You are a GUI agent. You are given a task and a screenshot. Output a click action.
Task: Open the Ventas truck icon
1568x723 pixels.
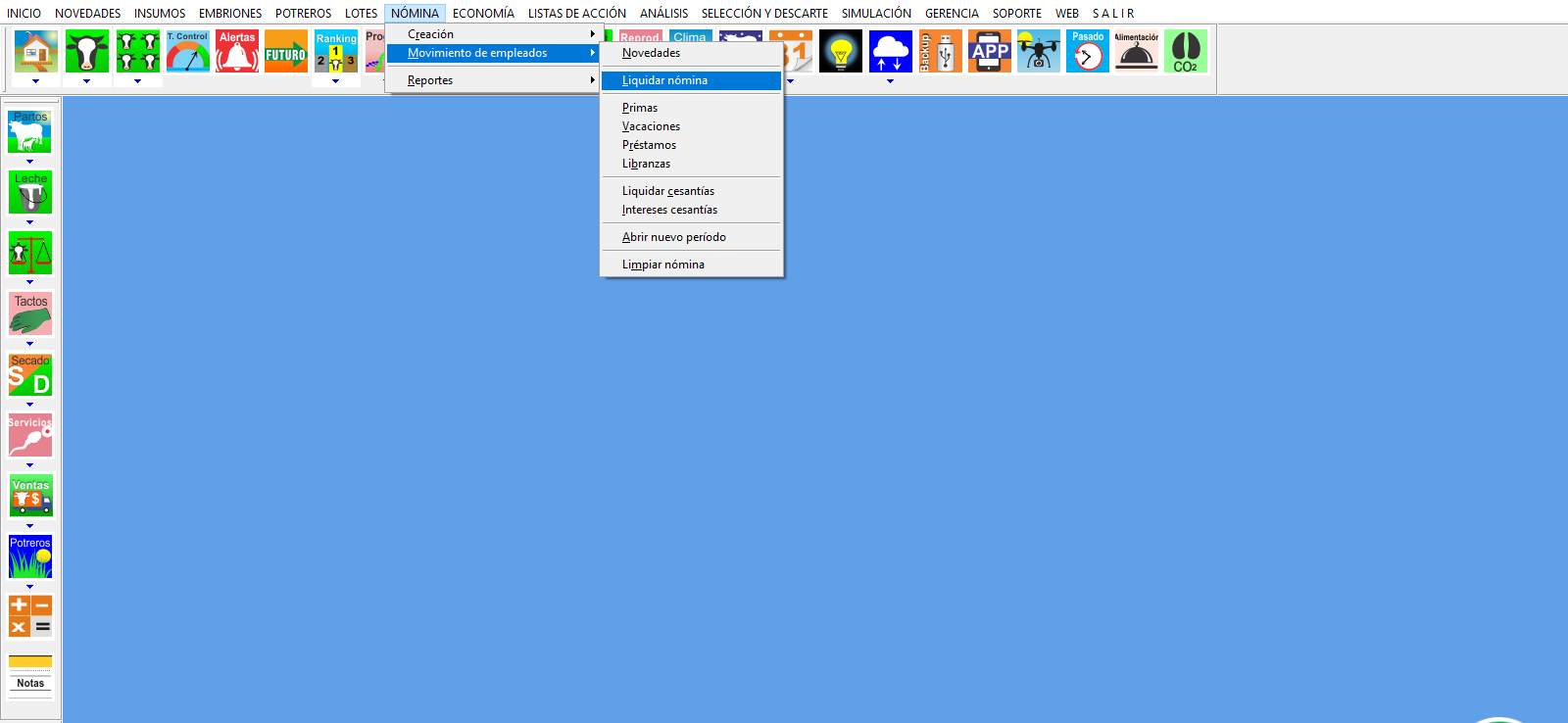tap(30, 497)
